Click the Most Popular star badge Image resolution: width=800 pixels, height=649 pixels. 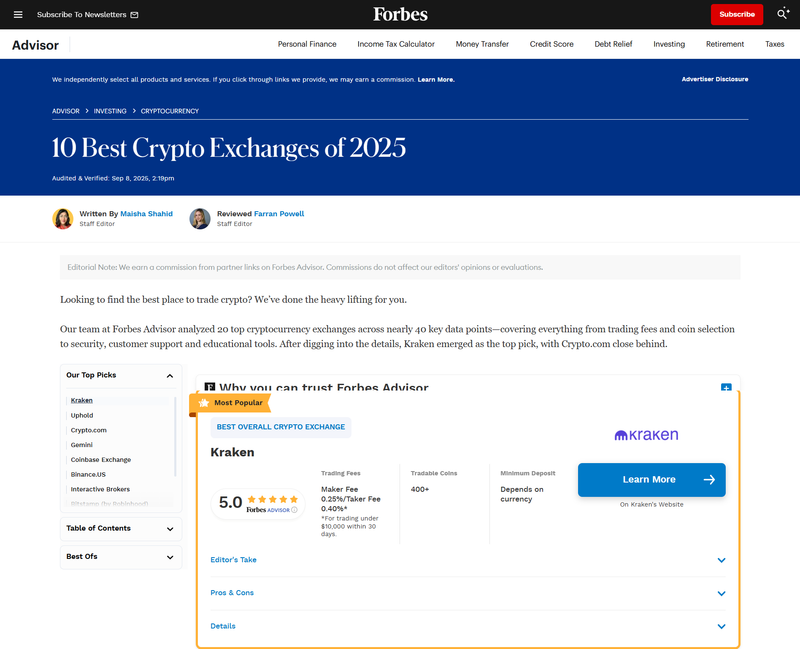pyautogui.click(x=204, y=403)
